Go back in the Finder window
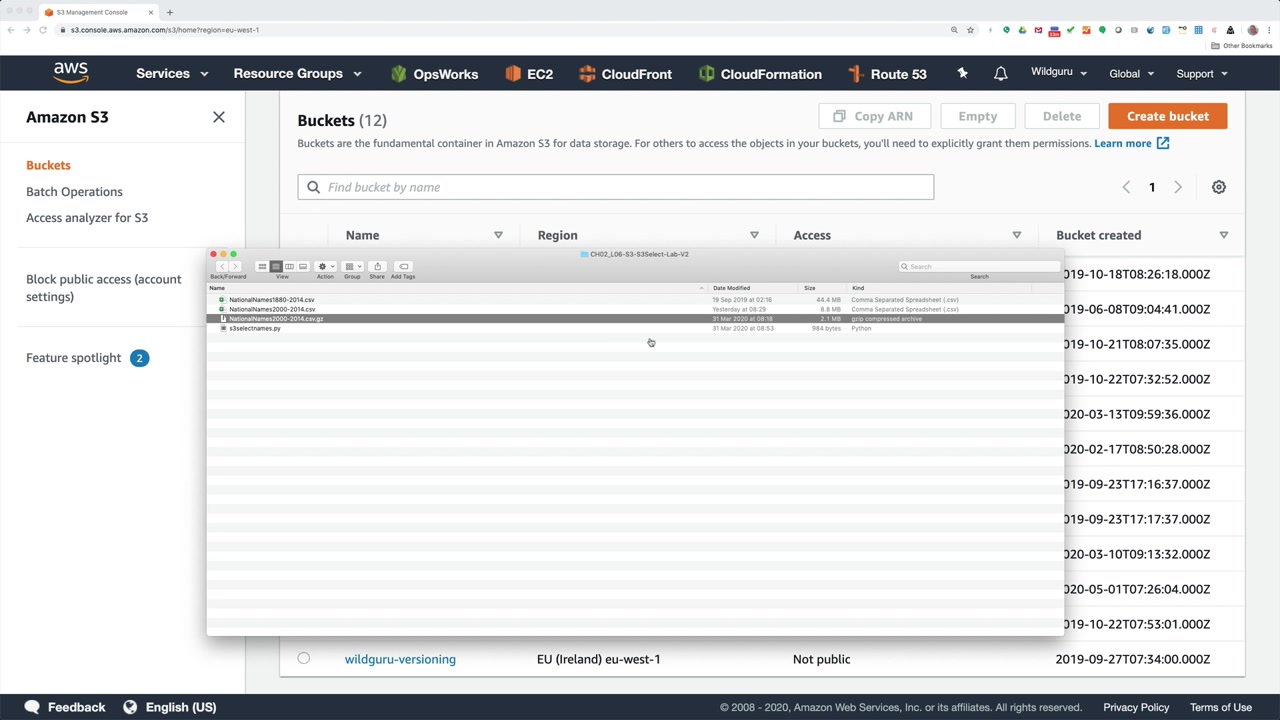This screenshot has height=720, width=1280. tap(221, 267)
